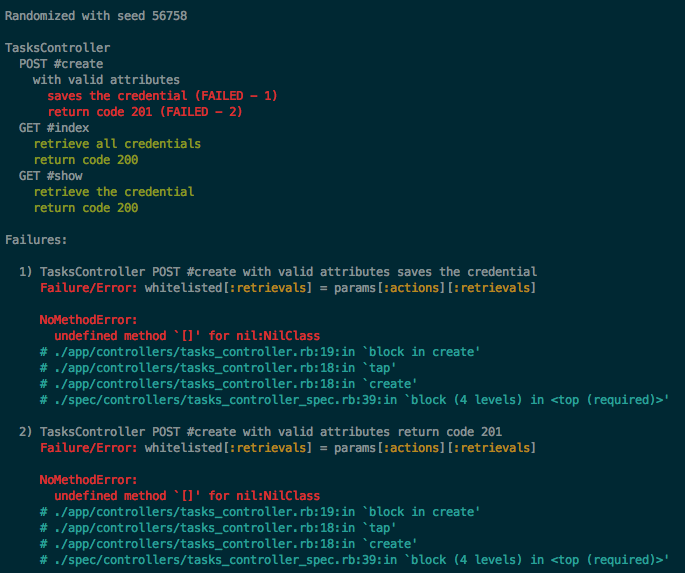This screenshot has height=573, width=685.
Task: Select the "return code 201 (FAILED - 2)" line
Action: [x=144, y=112]
